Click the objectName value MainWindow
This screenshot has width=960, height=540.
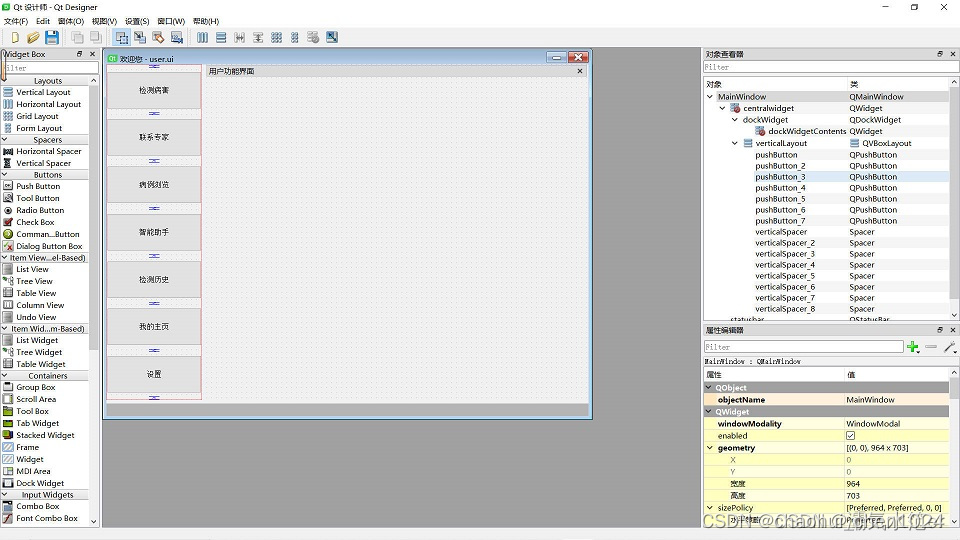click(x=870, y=400)
